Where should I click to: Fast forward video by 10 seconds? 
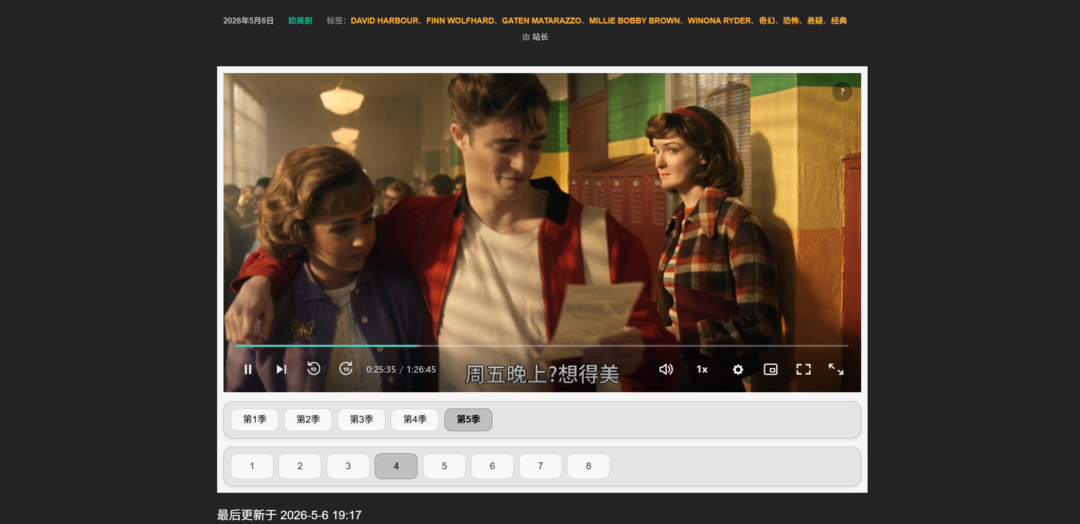(x=346, y=368)
